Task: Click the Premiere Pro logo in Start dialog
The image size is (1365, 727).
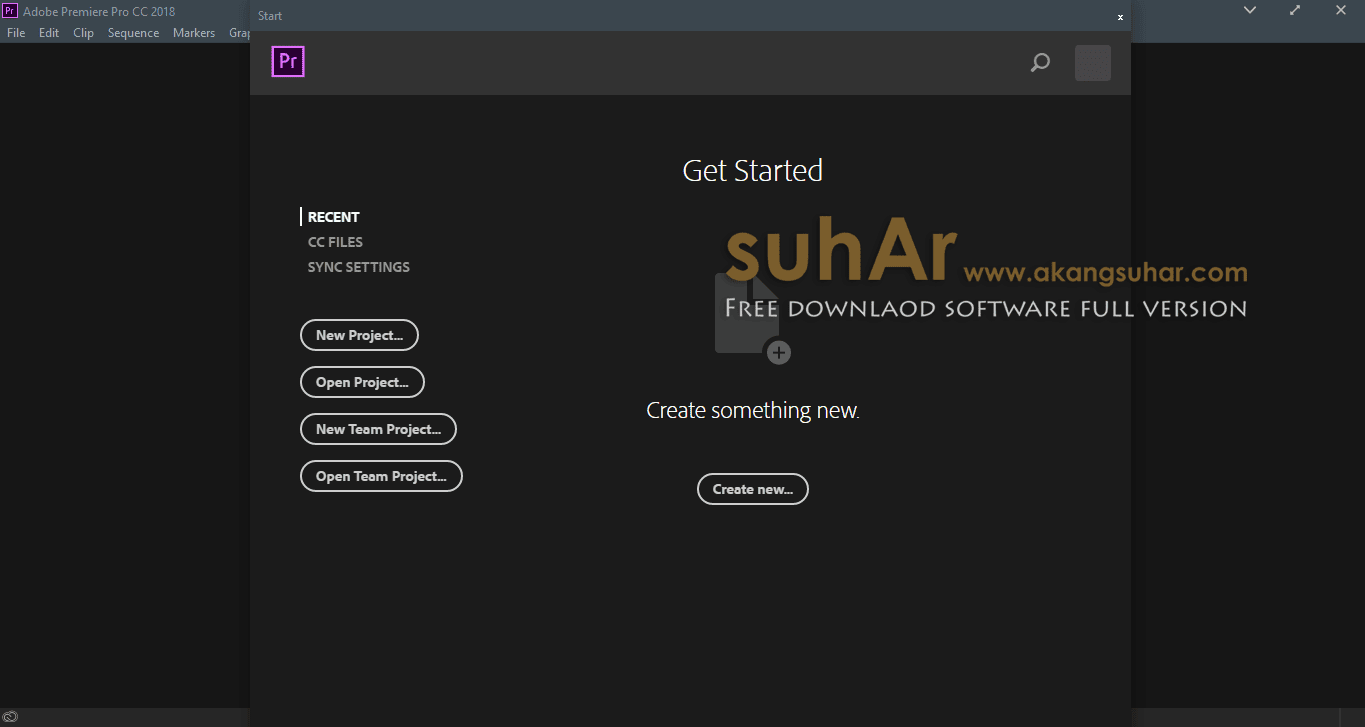Action: pos(288,62)
